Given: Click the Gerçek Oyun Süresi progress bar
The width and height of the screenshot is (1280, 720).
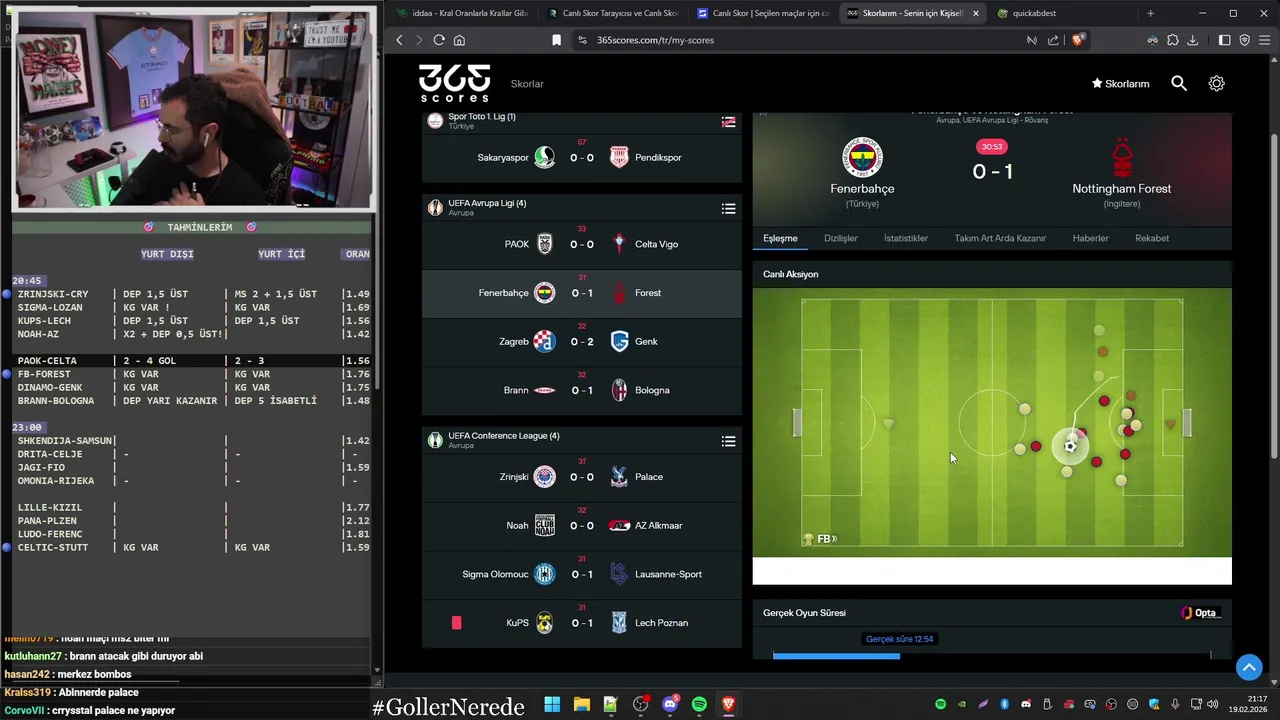Looking at the screenshot, I should pos(992,656).
